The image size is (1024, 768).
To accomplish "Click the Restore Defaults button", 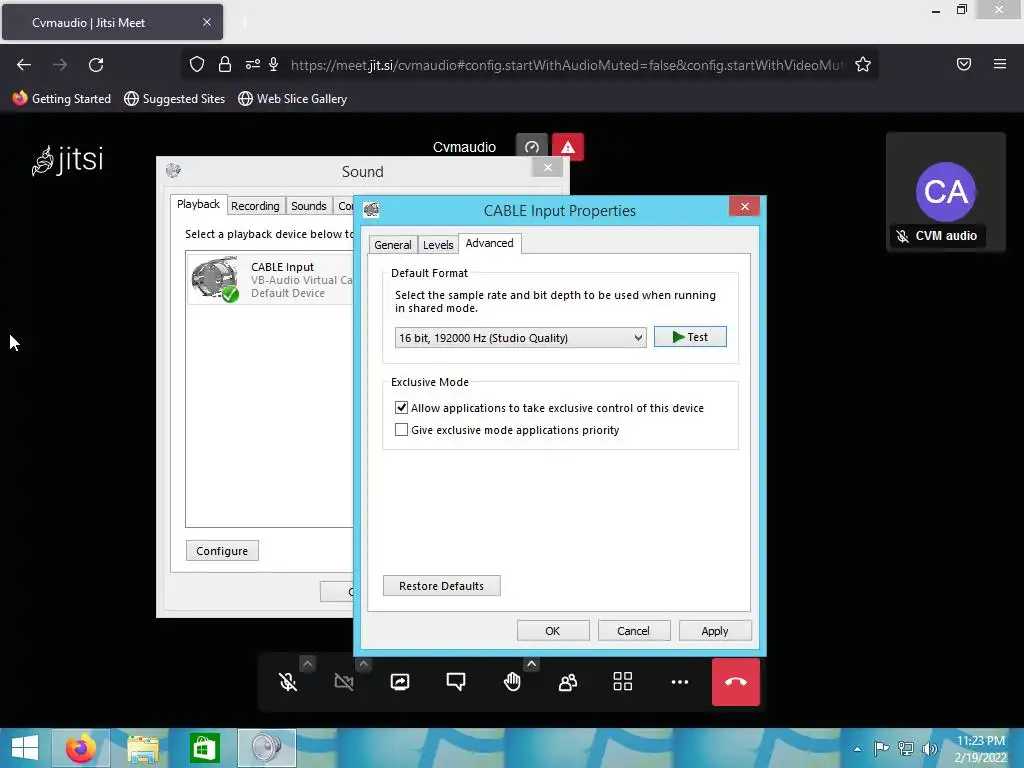I will pyautogui.click(x=441, y=586).
